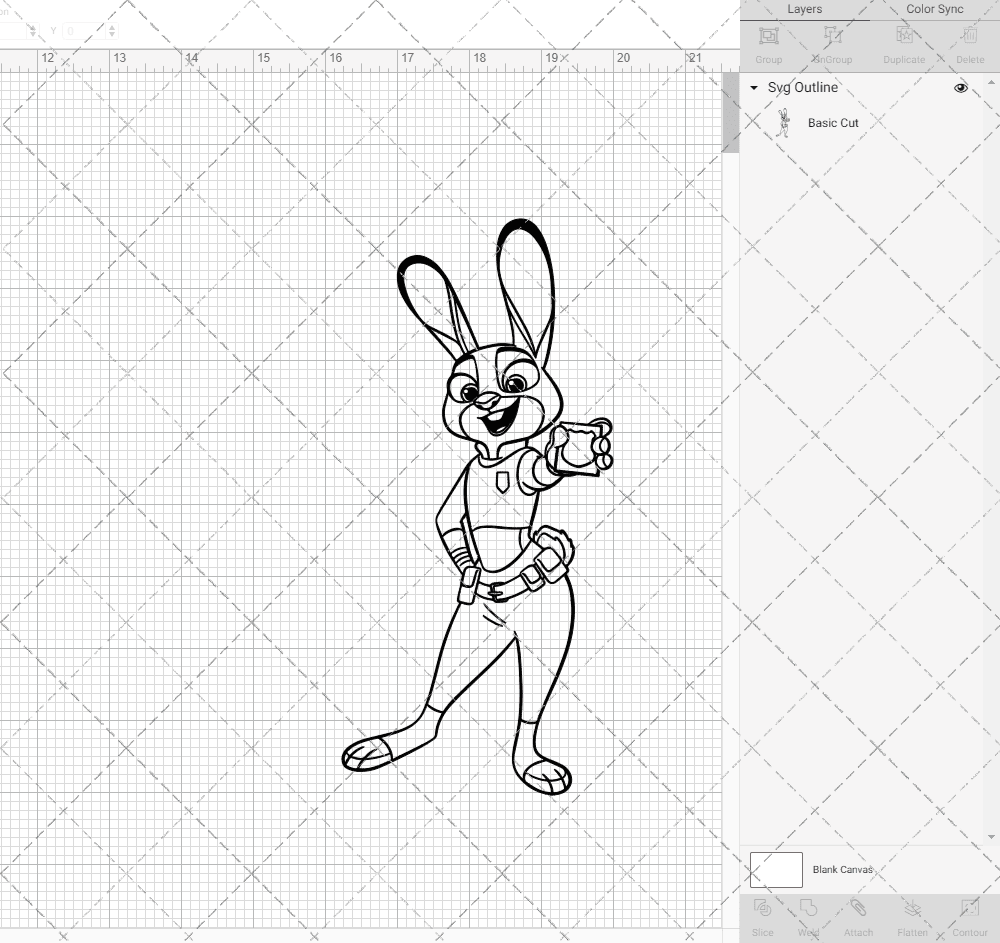Image resolution: width=1000 pixels, height=943 pixels.
Task: Click the Basic Cut layer thumbnail
Action: (784, 123)
